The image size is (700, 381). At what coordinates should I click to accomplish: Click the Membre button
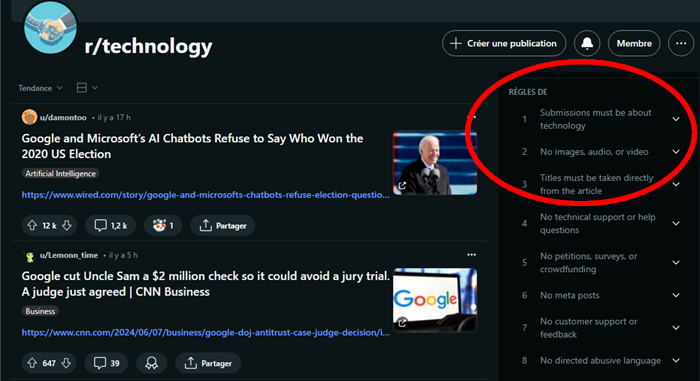[634, 43]
